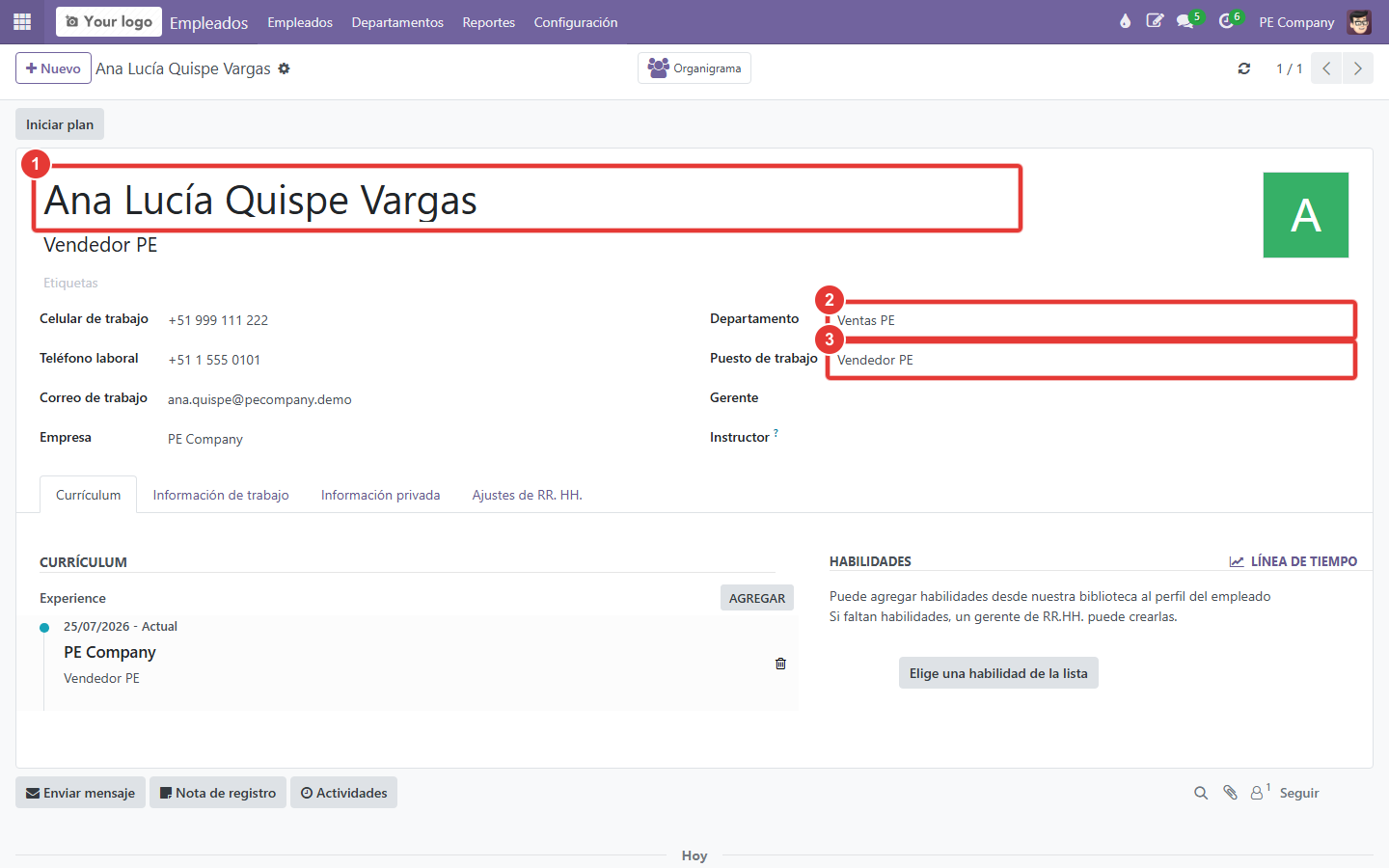The image size is (1389, 868).
Task: Click breadcrumb Ana Lucía Quispe Vargas
Action: (183, 68)
